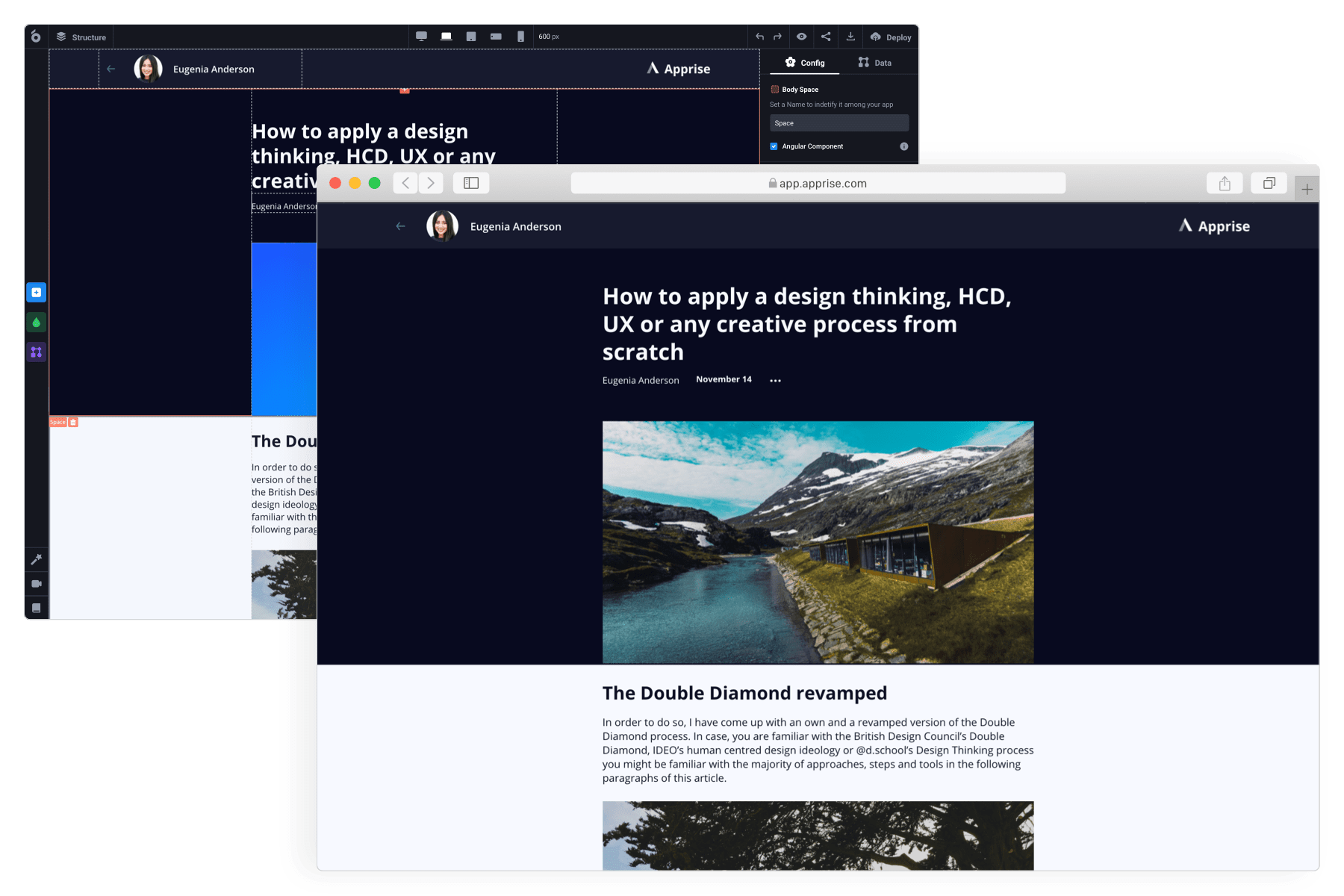Click the Space name input field

pyautogui.click(x=839, y=123)
